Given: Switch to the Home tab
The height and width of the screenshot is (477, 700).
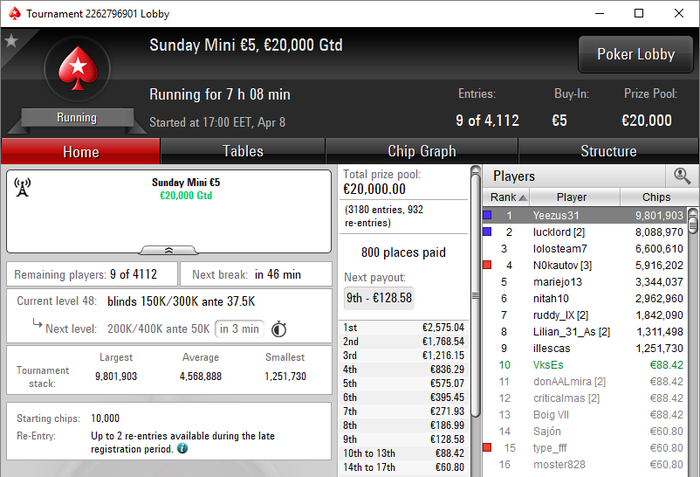Looking at the screenshot, I should [x=81, y=151].
